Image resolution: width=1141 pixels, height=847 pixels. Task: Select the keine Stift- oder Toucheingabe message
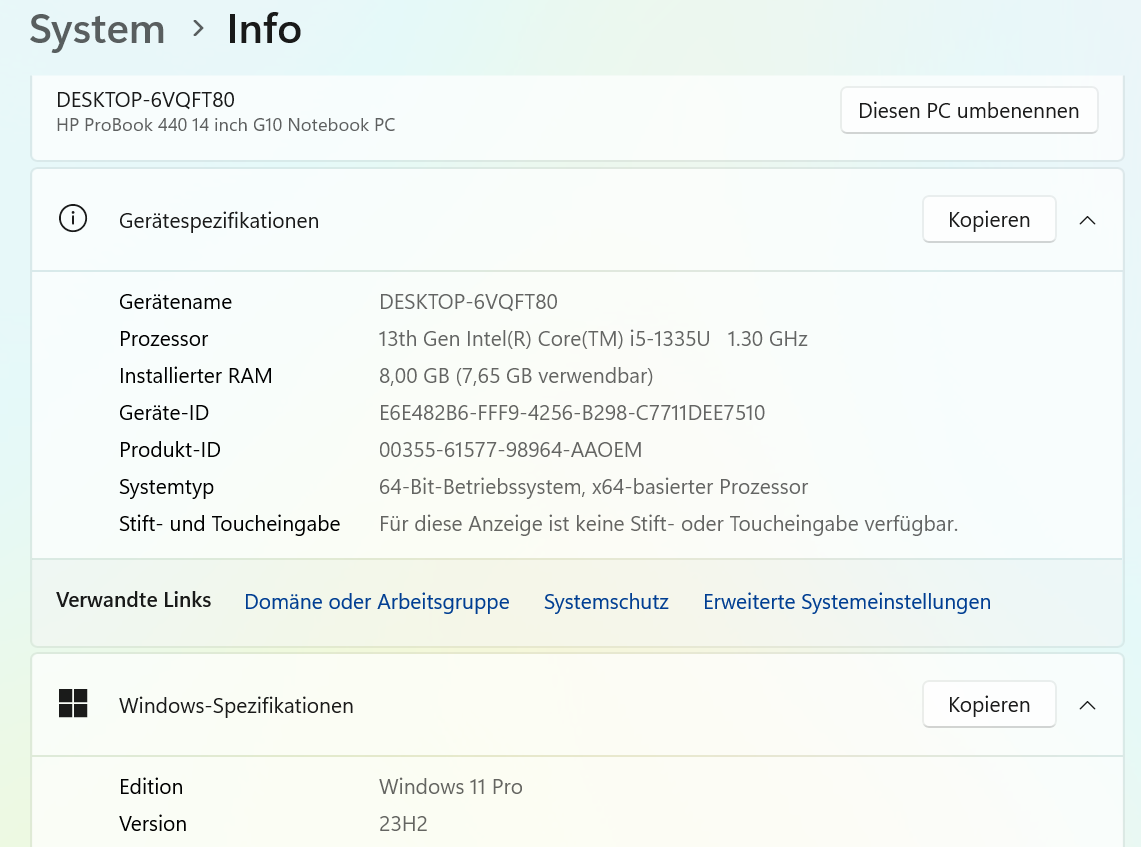pyautogui.click(x=669, y=525)
